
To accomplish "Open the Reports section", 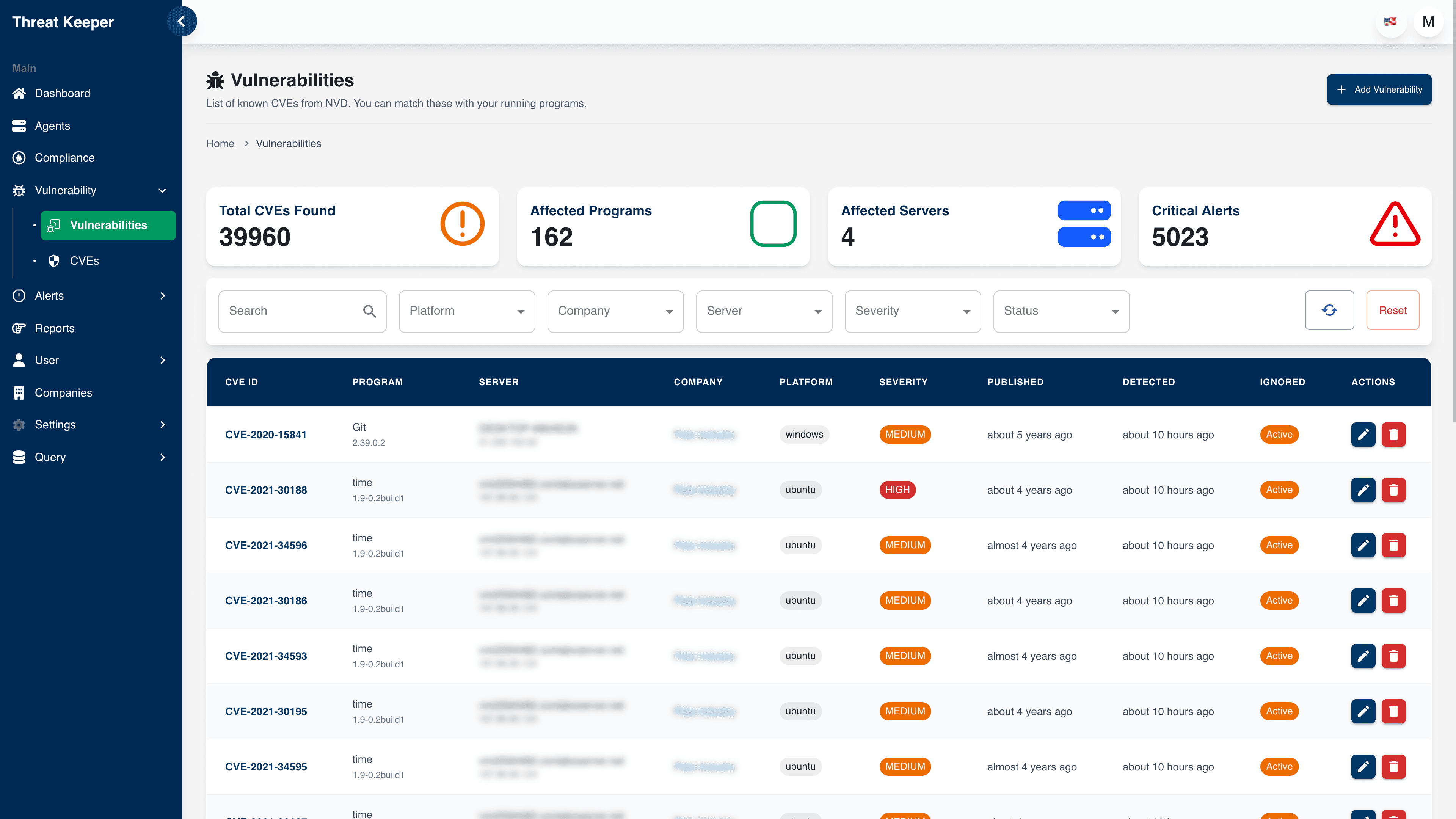I will pyautogui.click(x=54, y=328).
